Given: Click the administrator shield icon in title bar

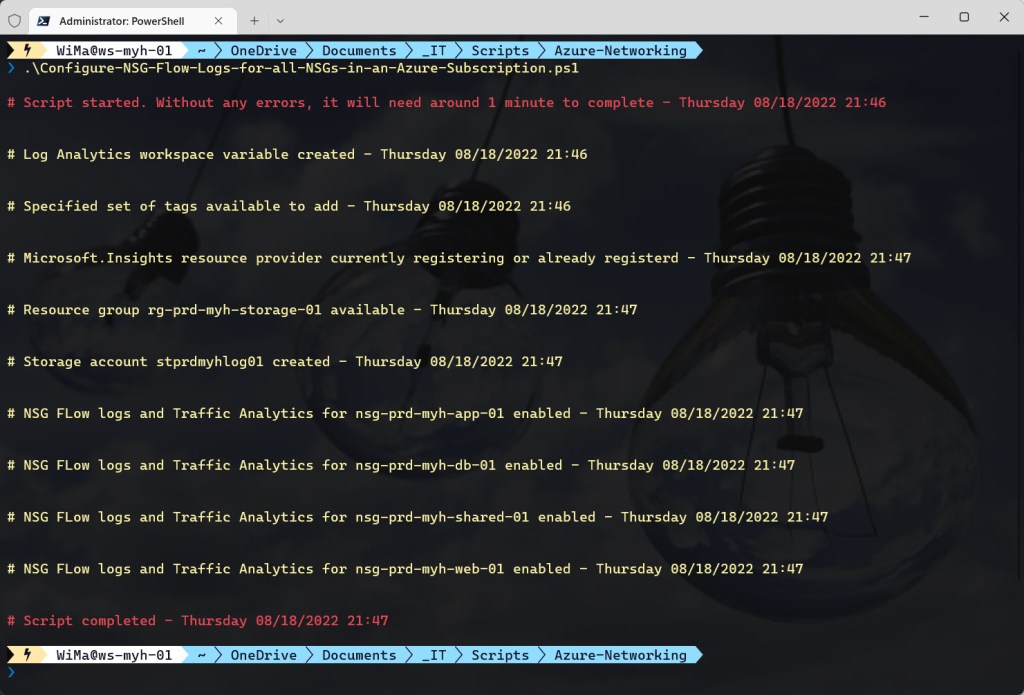Looking at the screenshot, I should (x=14, y=19).
